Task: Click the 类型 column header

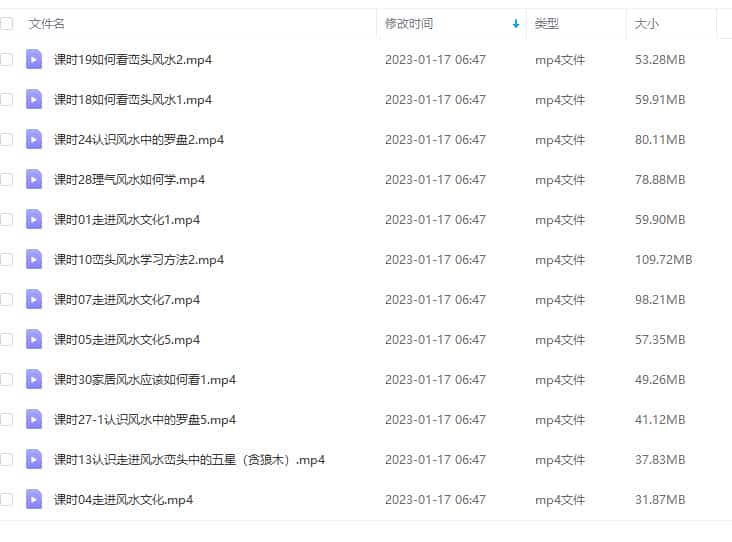Action: [547, 24]
